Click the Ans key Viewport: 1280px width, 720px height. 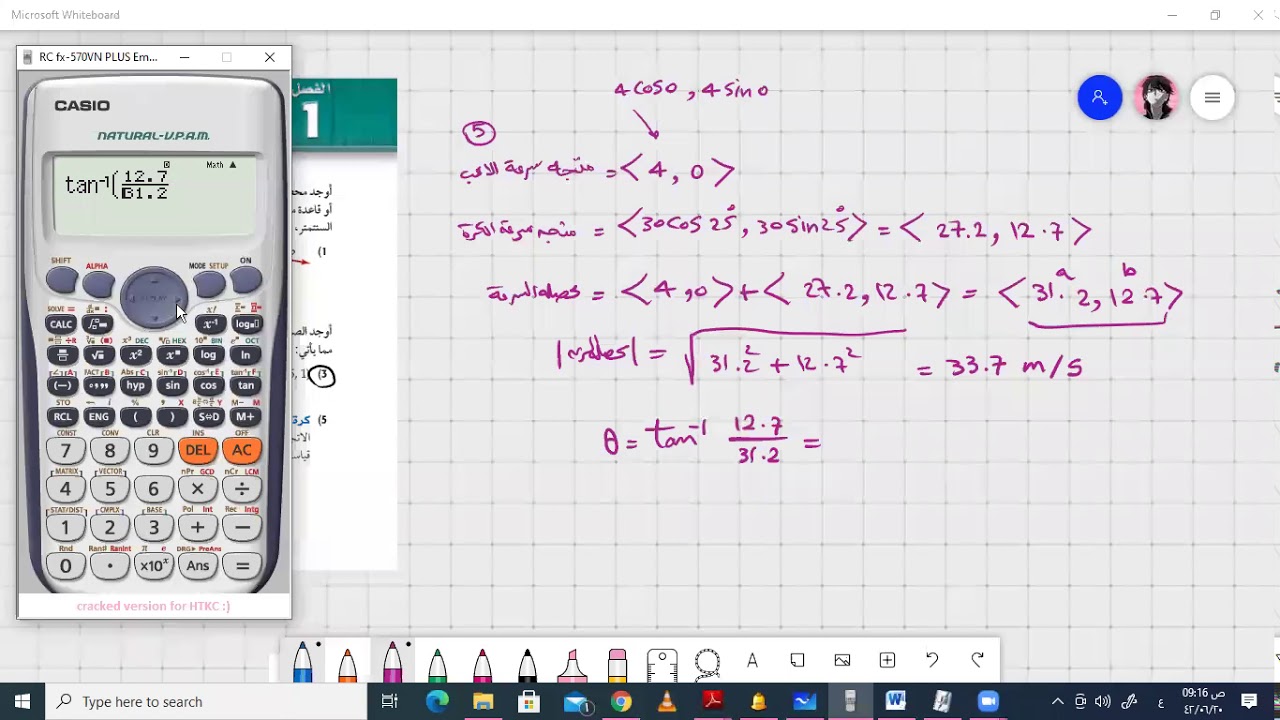pos(198,566)
